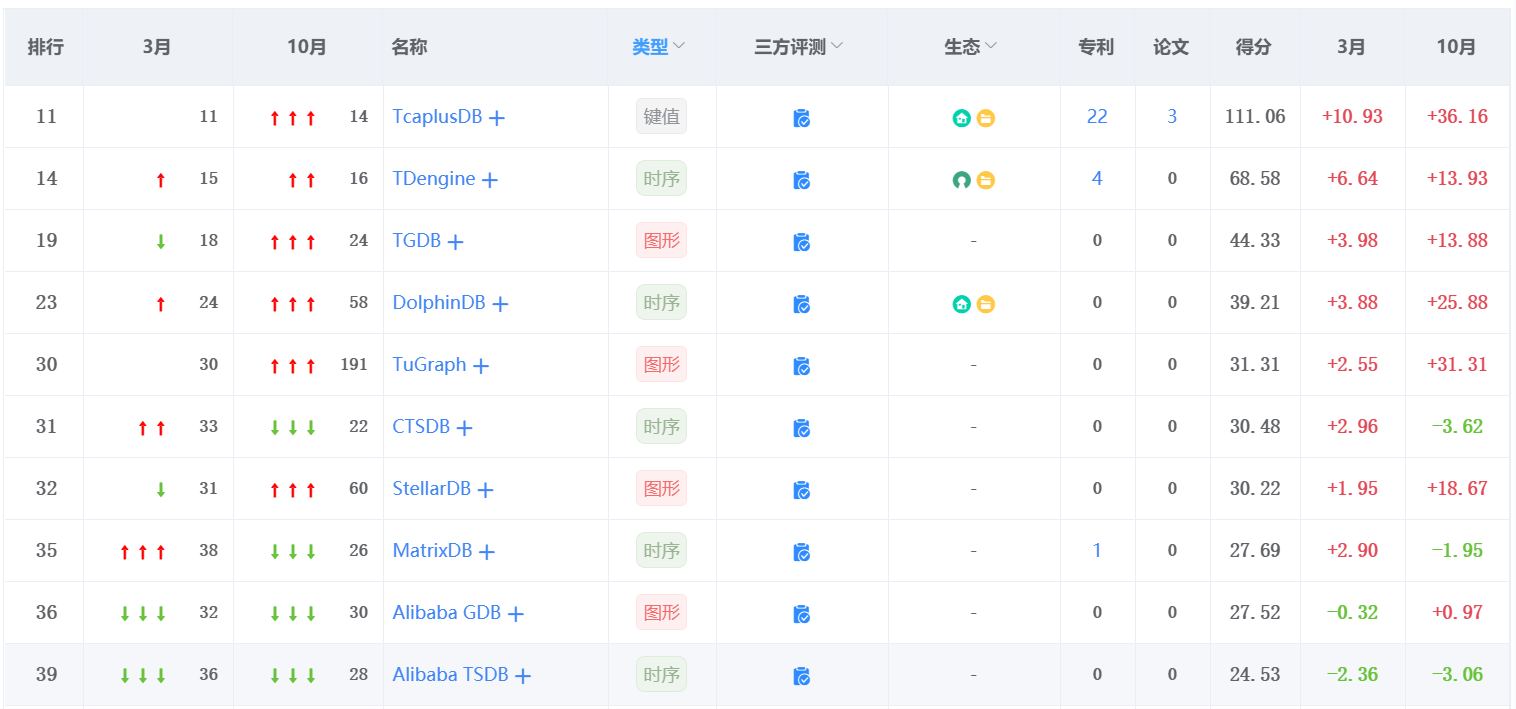Click the evaluation report icon for TuGraph
This screenshot has width=1516, height=709.
click(803, 364)
